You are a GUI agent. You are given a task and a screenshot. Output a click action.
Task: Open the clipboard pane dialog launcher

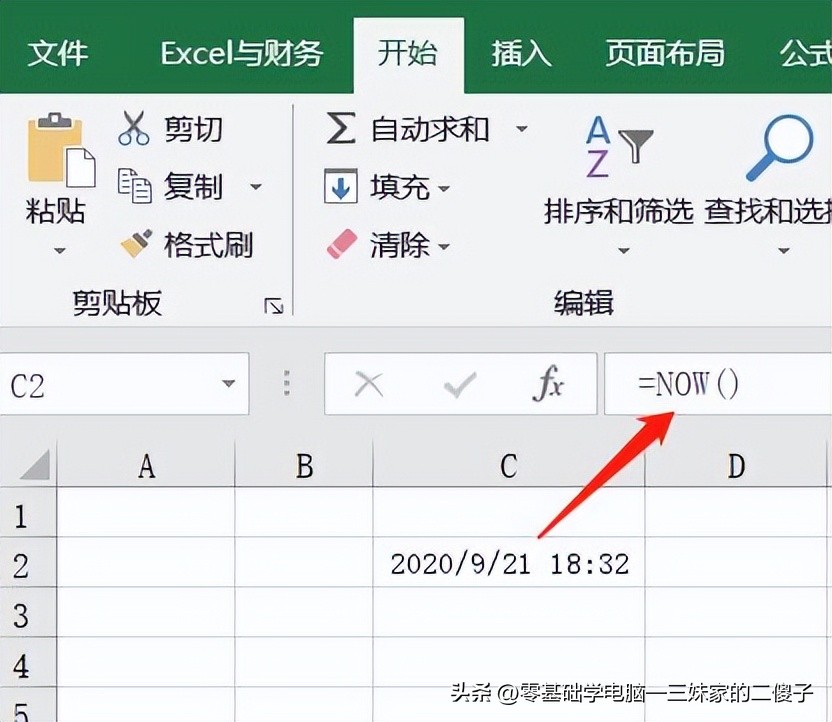pos(273,307)
